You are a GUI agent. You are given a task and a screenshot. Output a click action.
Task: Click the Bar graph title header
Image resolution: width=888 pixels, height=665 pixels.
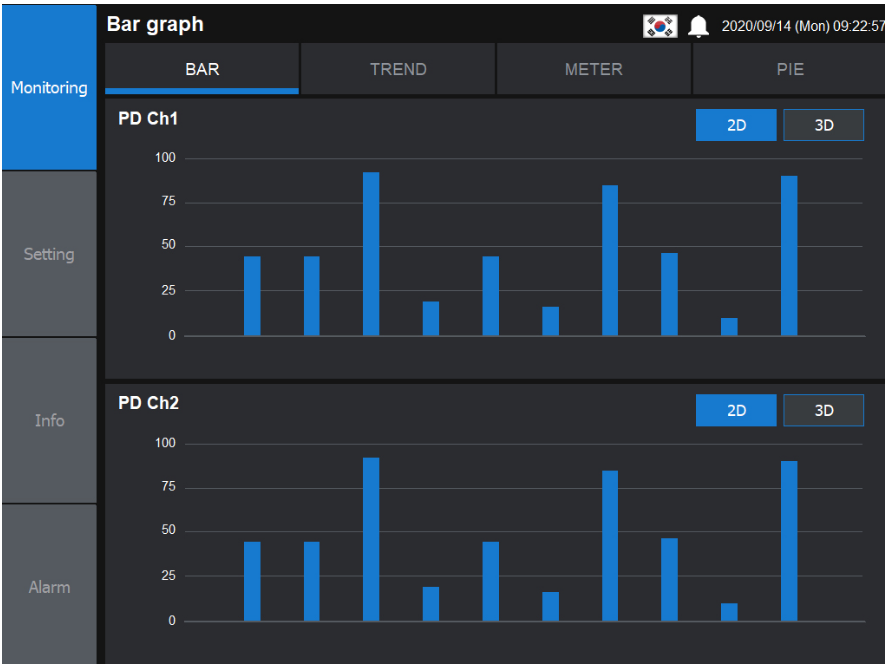click(x=156, y=24)
